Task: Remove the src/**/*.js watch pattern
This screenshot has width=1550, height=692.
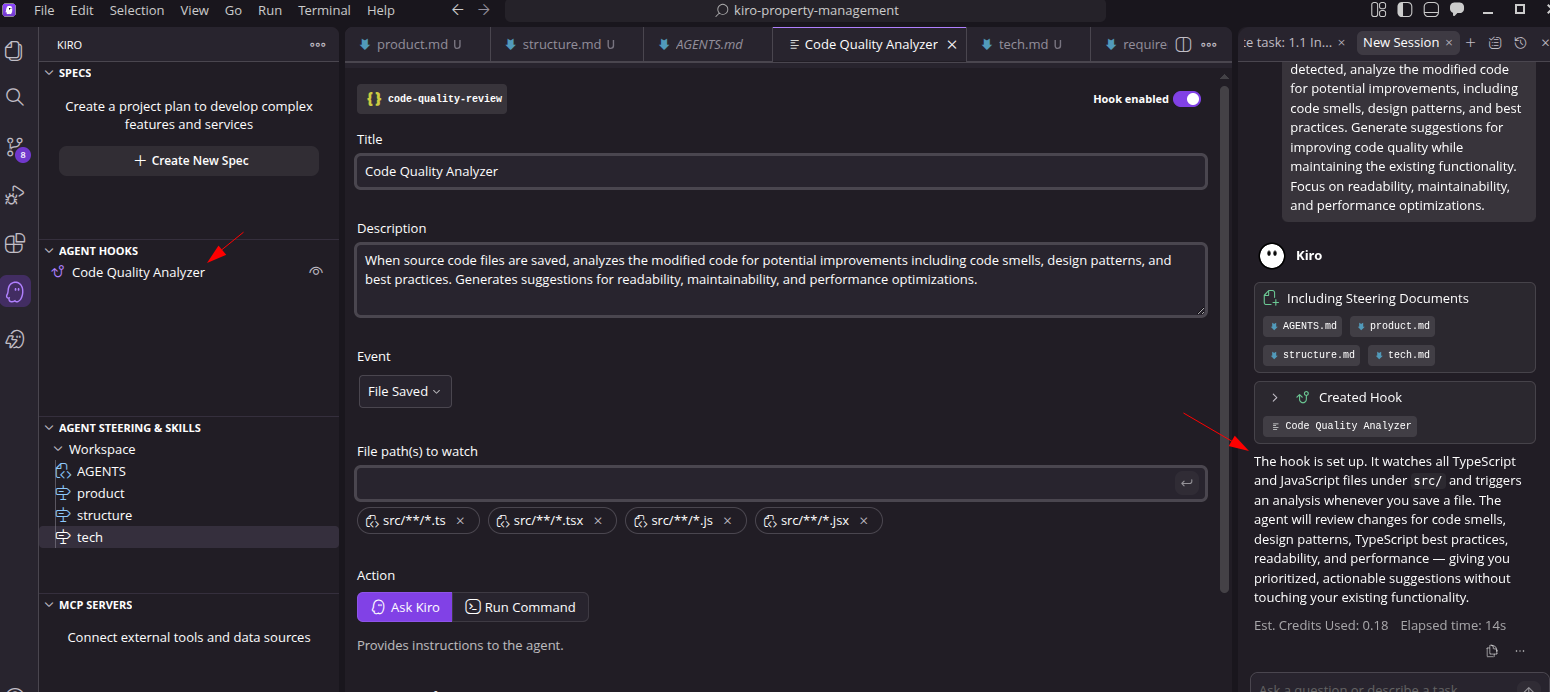Action: pos(727,521)
